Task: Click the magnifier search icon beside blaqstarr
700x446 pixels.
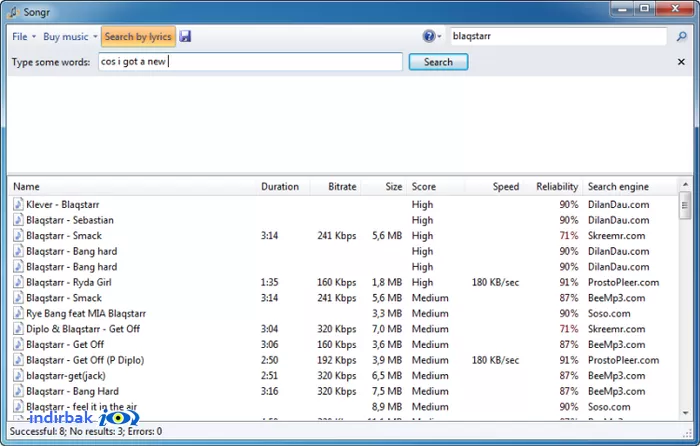Action: pos(681,36)
